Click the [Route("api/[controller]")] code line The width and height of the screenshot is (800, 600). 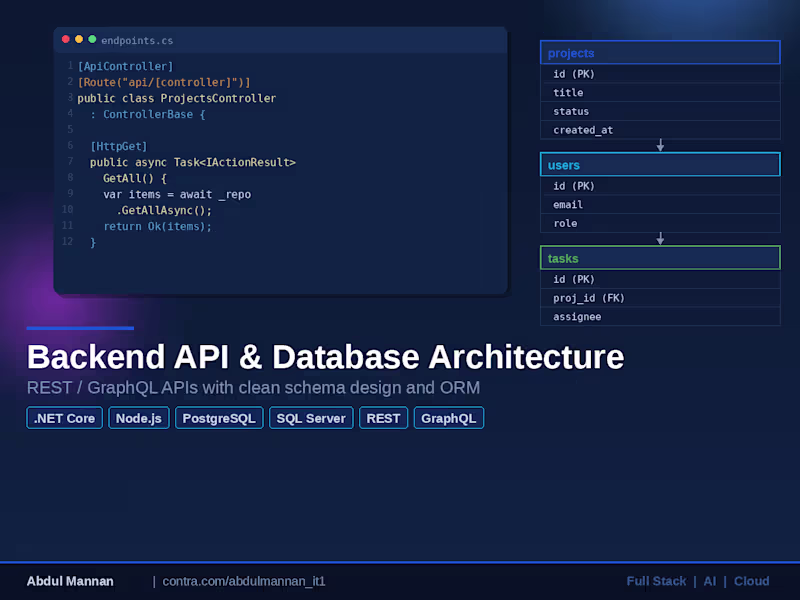164,82
